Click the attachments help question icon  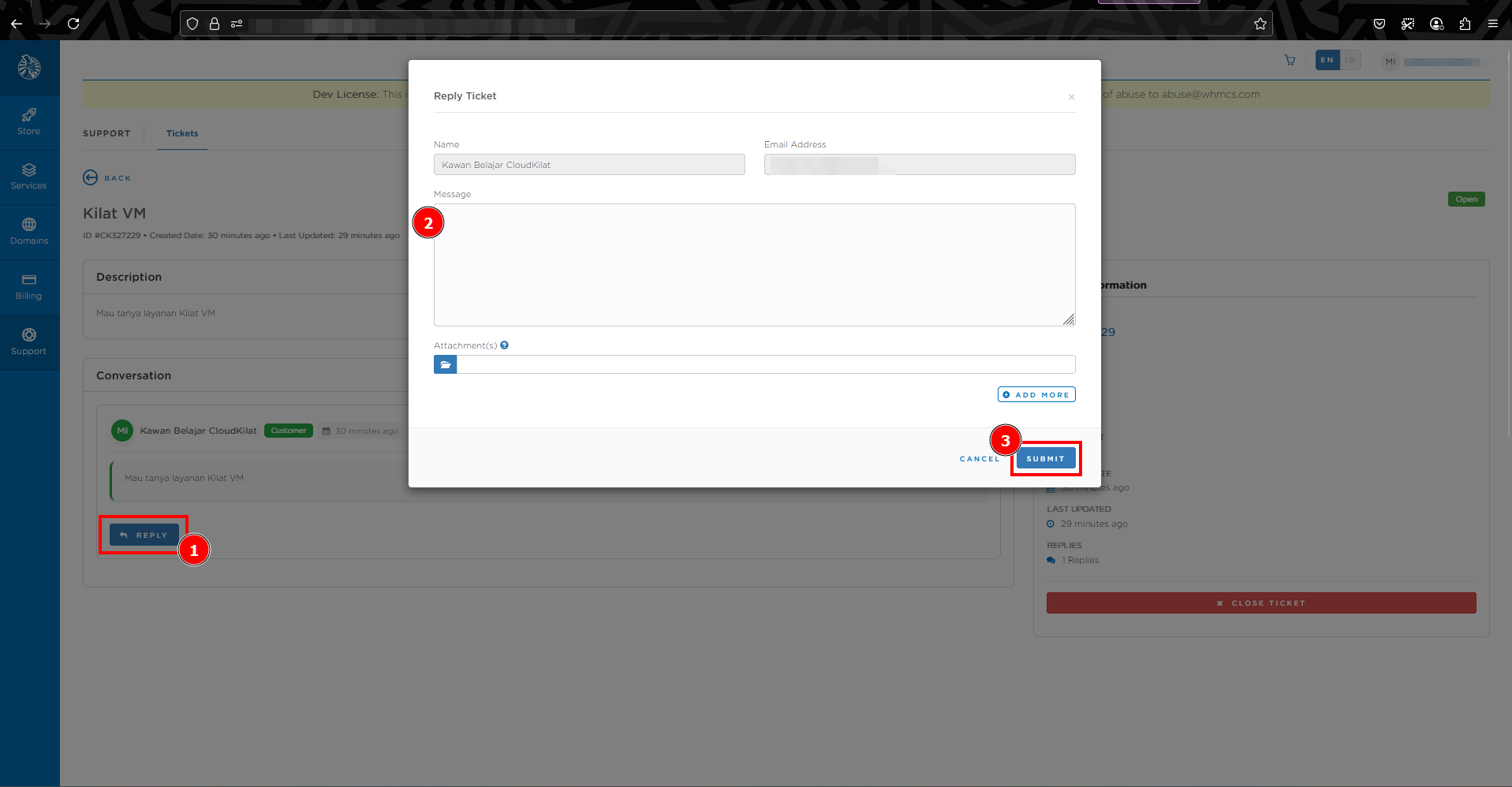pyautogui.click(x=504, y=345)
